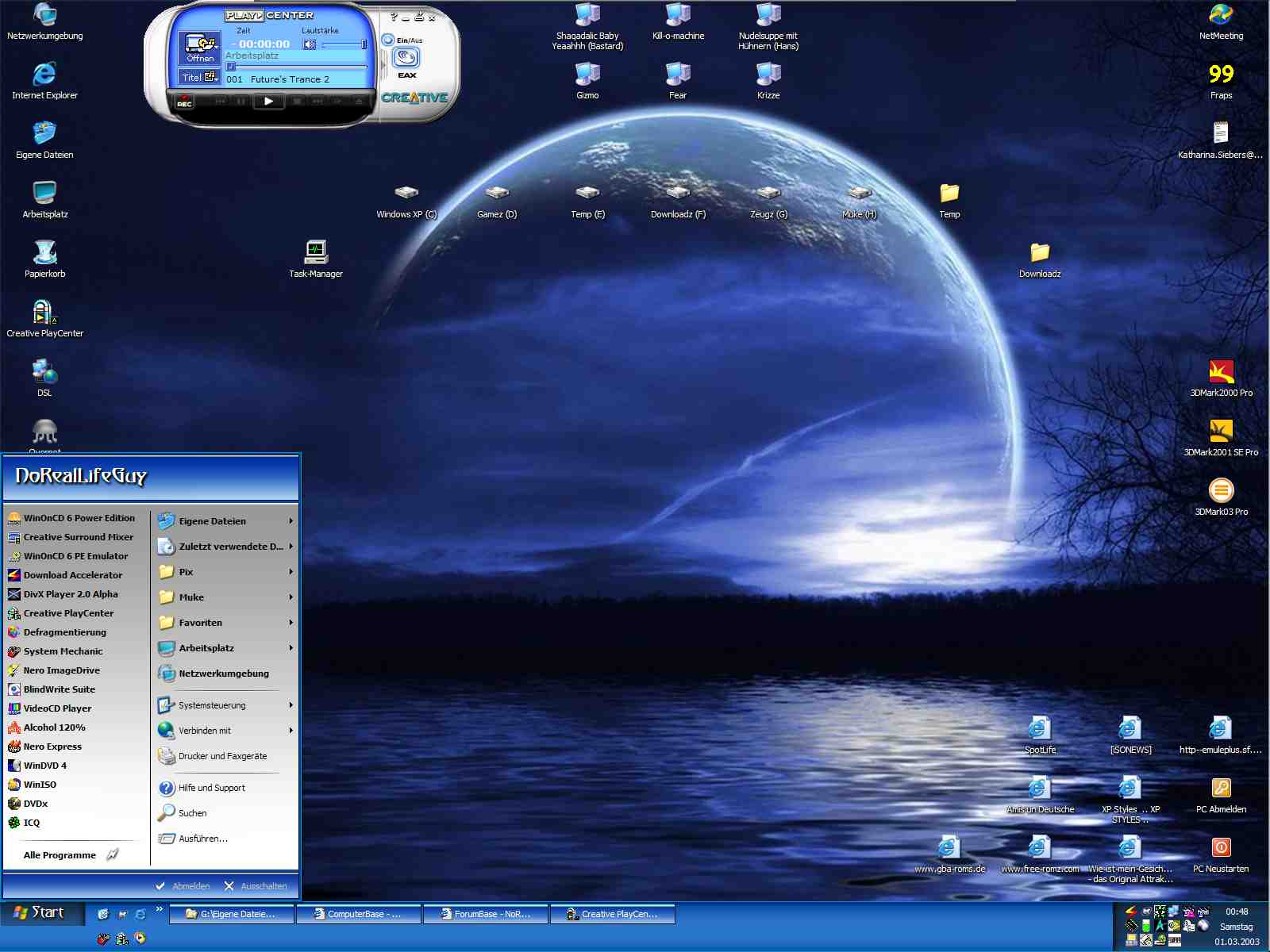The height and width of the screenshot is (952, 1270).
Task: Click the PlayCenter track position slider
Action: point(297,67)
